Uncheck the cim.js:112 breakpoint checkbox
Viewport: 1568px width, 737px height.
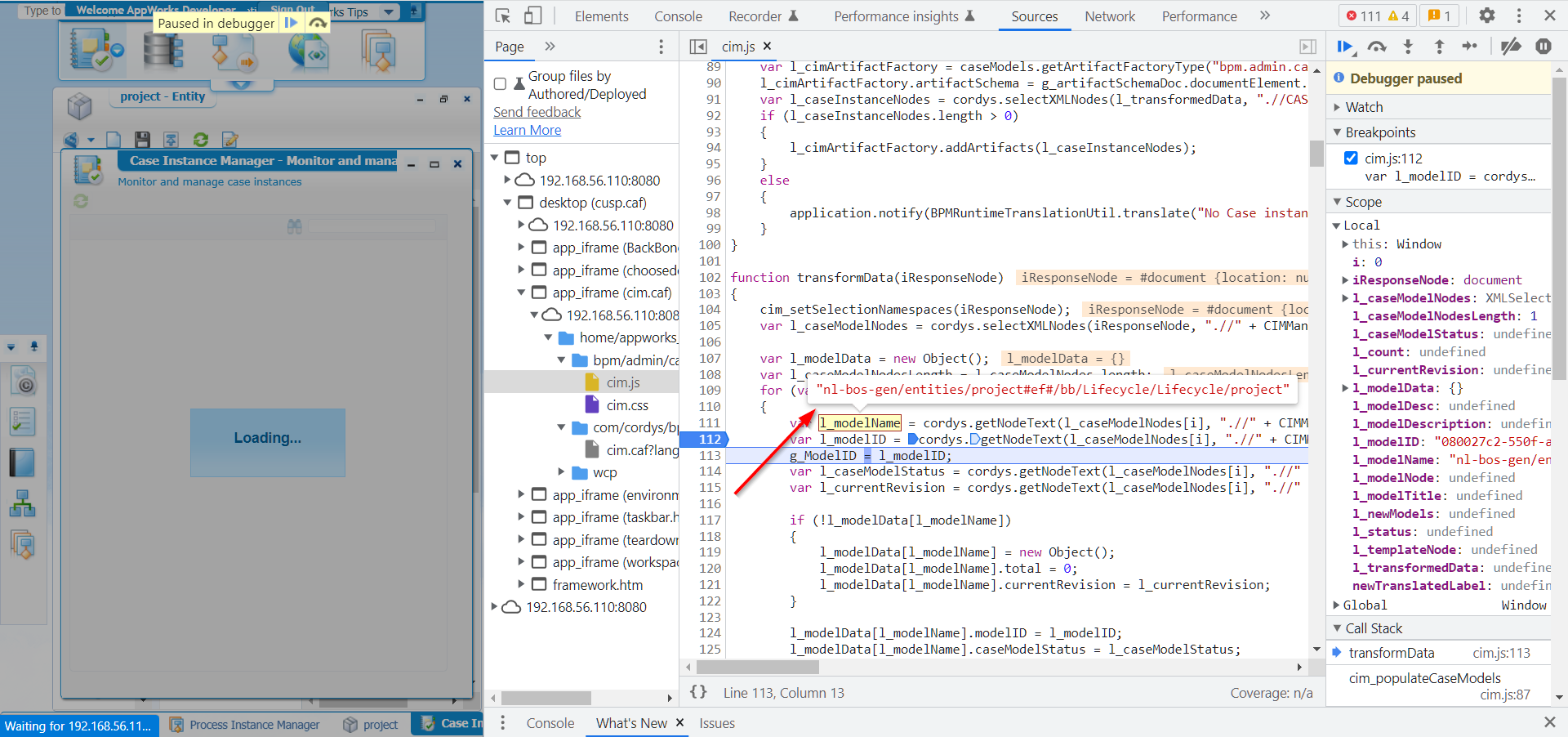1351,158
